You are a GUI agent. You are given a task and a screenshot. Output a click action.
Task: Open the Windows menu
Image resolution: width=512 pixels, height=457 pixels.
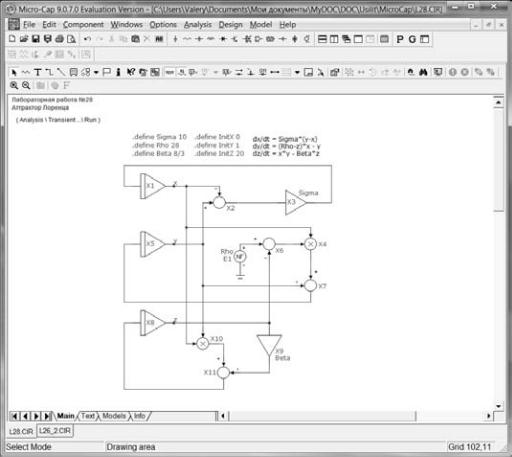[x=126, y=25]
